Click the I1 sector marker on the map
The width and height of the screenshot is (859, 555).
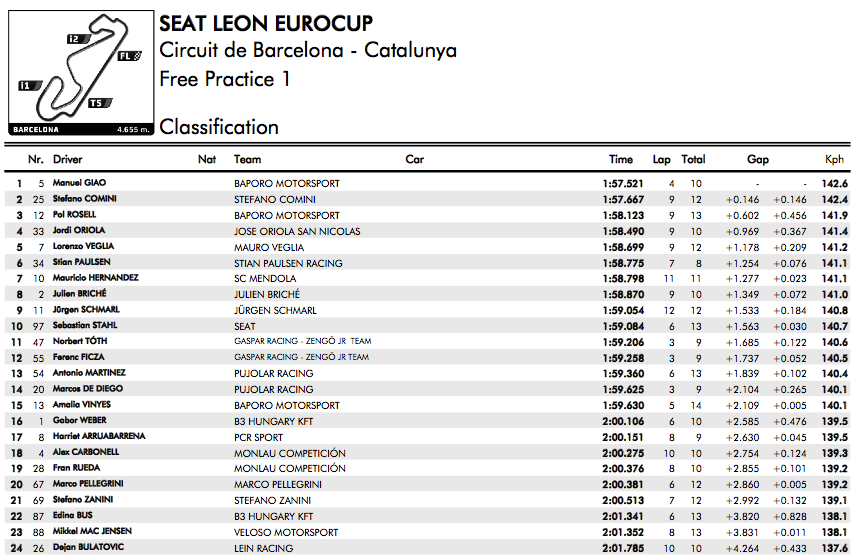point(31,86)
